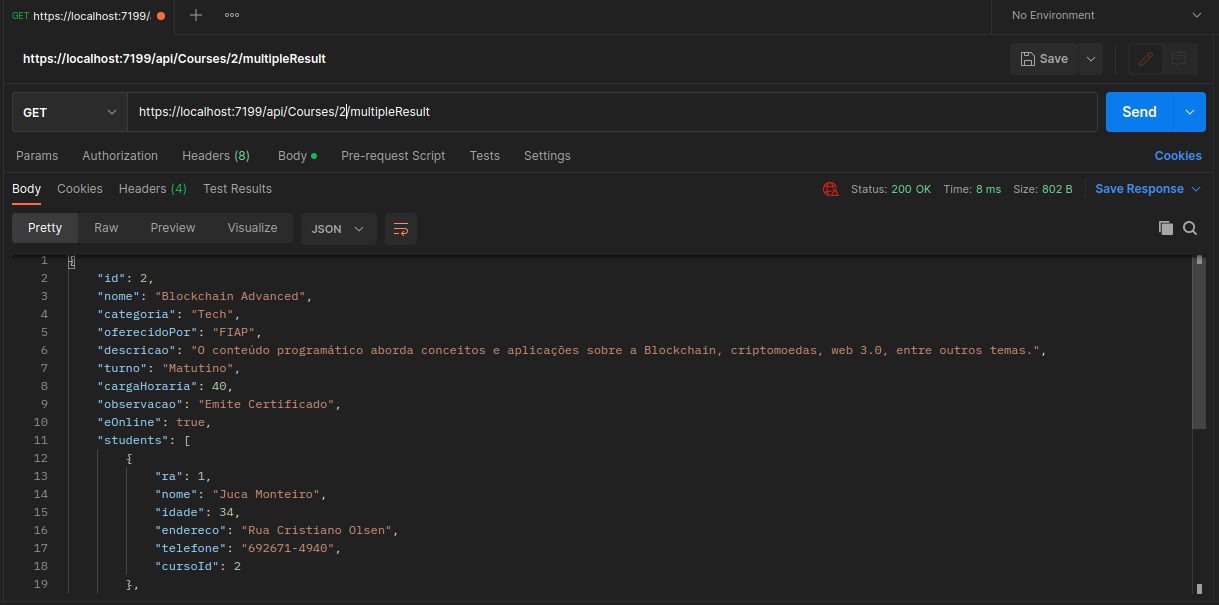This screenshot has width=1219, height=605.
Task: Click the "Tech" categoria value
Action: (212, 314)
